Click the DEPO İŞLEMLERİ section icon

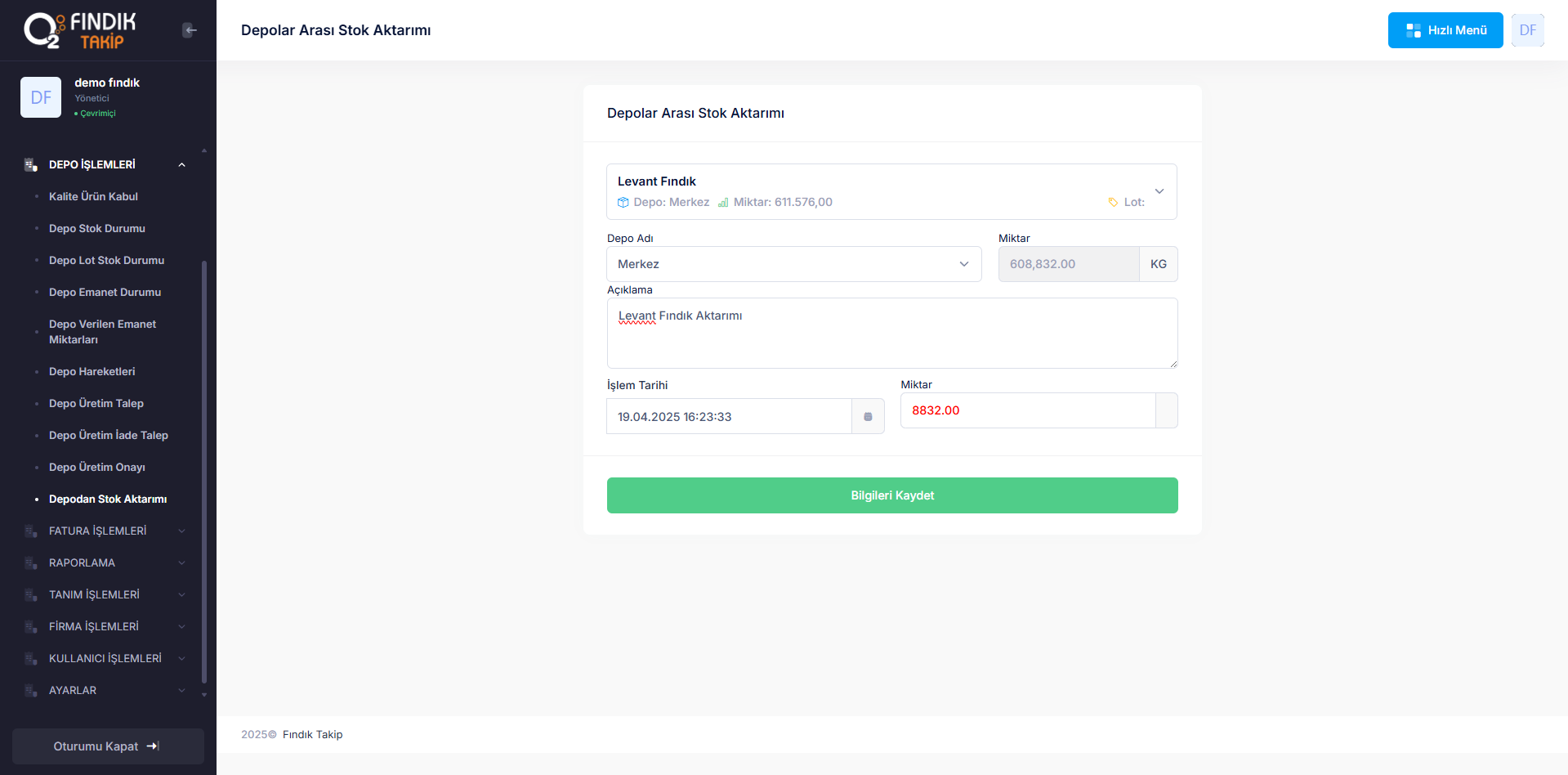(x=31, y=165)
